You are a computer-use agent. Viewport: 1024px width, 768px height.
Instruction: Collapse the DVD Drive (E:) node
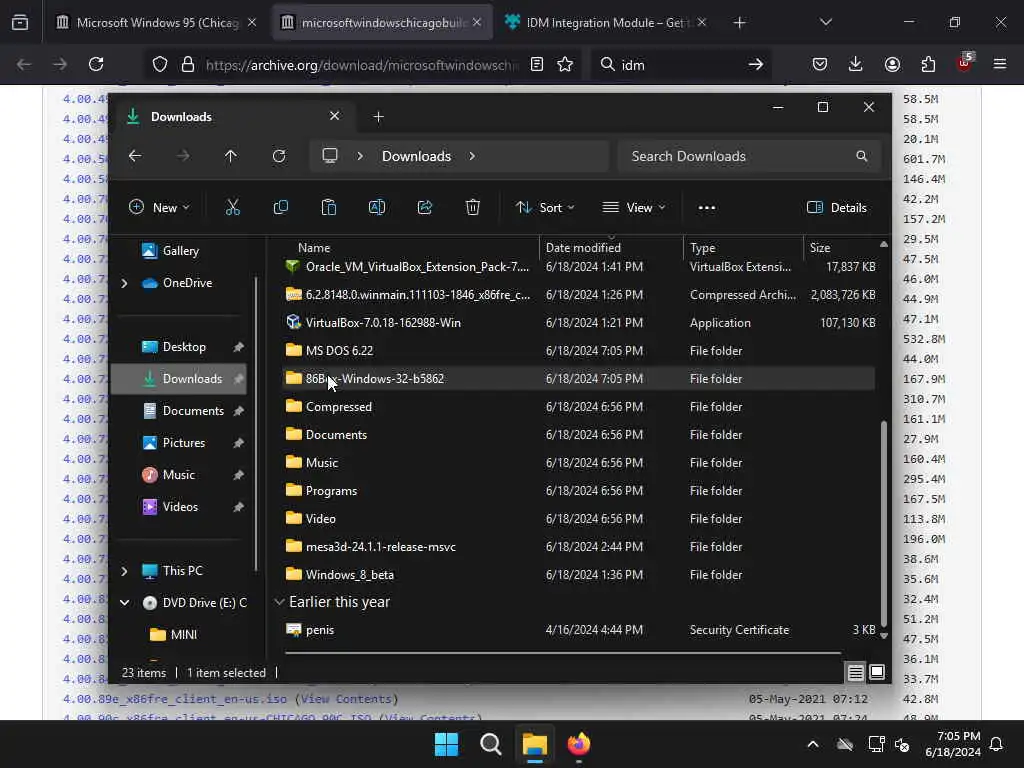point(124,603)
